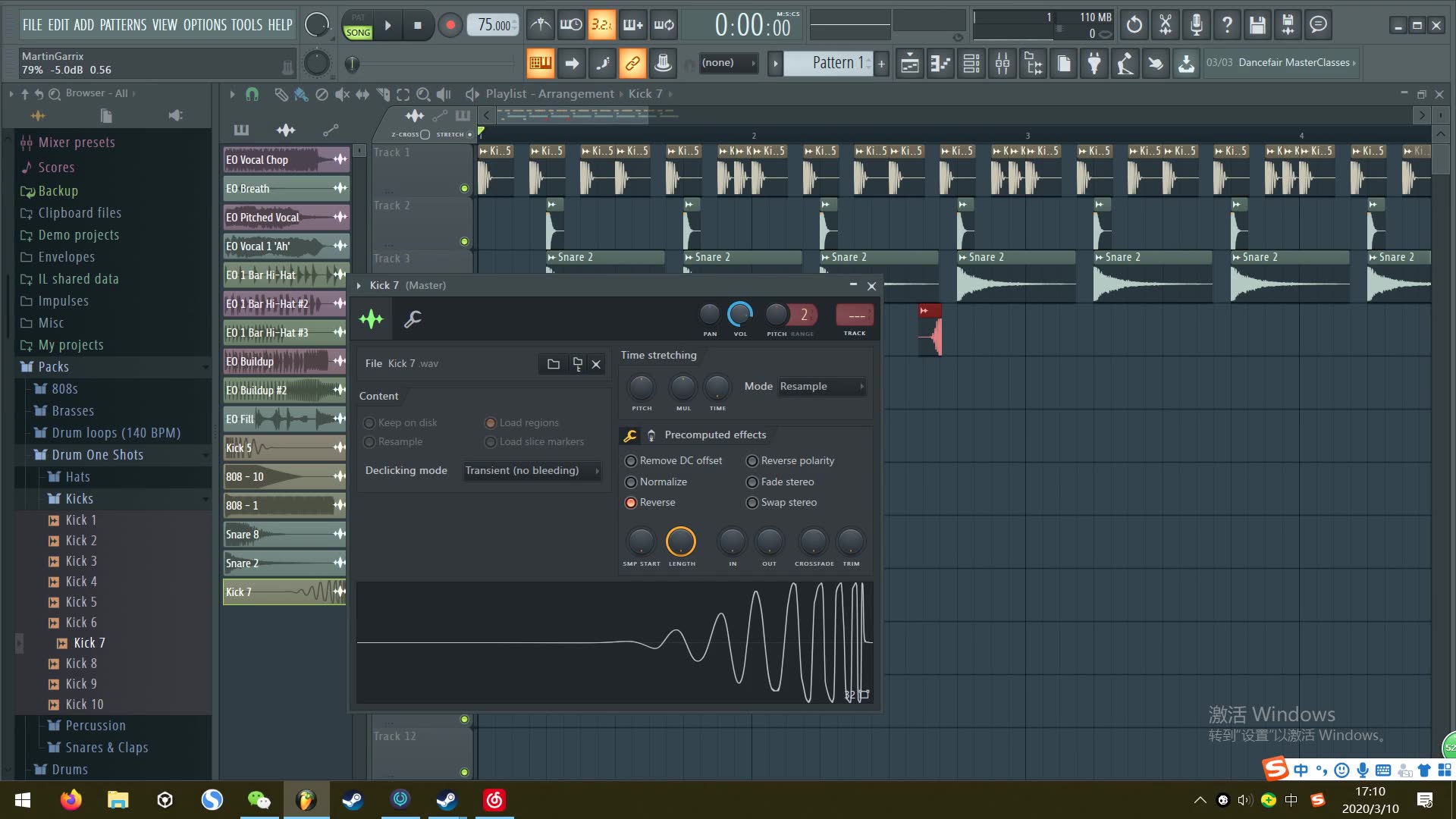
Task: Enable Fade stereo option
Action: tap(780, 482)
